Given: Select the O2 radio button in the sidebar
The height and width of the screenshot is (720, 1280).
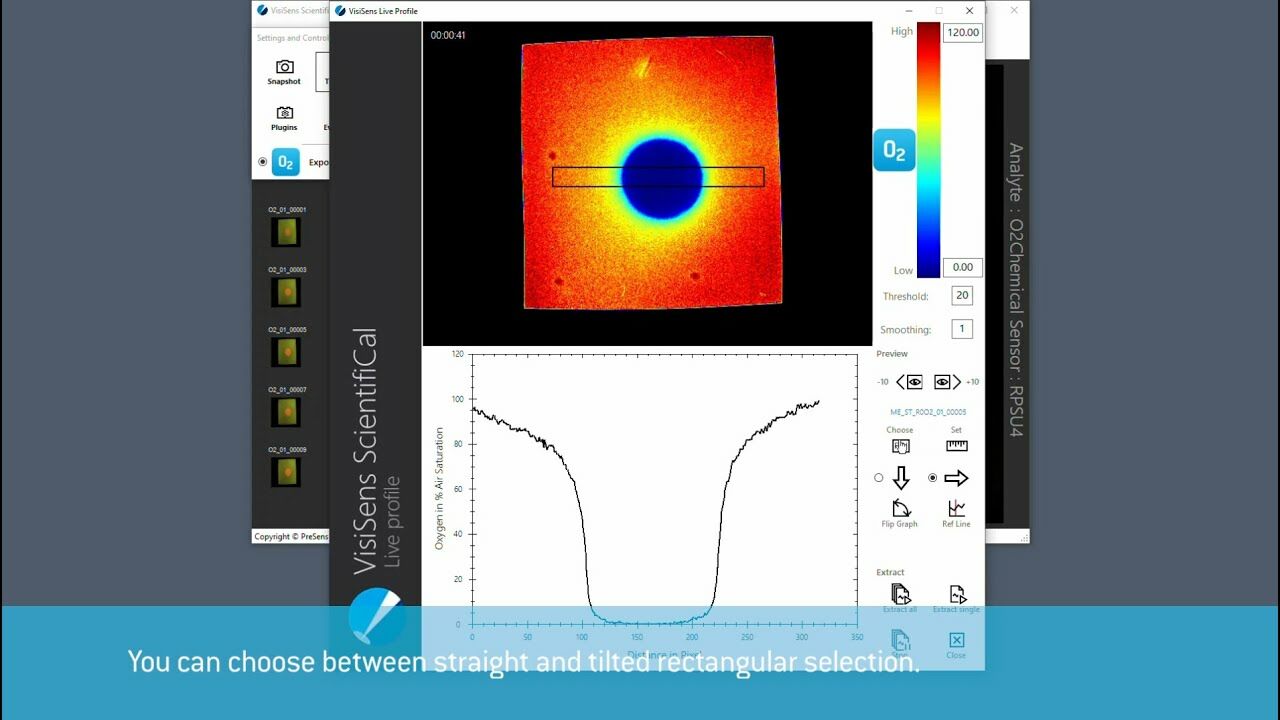Looking at the screenshot, I should coord(262,161).
